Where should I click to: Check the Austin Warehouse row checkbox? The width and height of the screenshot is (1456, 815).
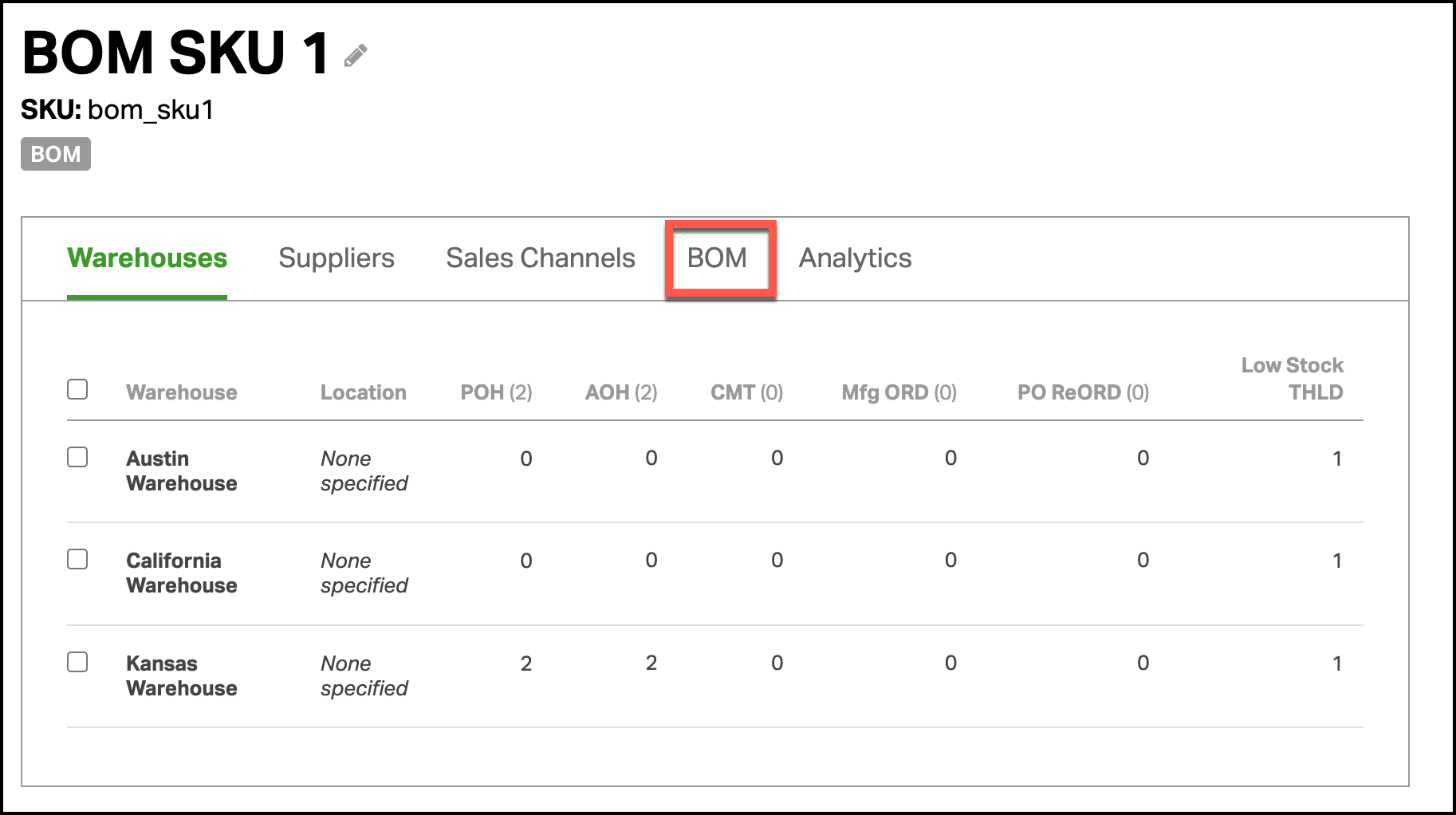click(x=77, y=457)
